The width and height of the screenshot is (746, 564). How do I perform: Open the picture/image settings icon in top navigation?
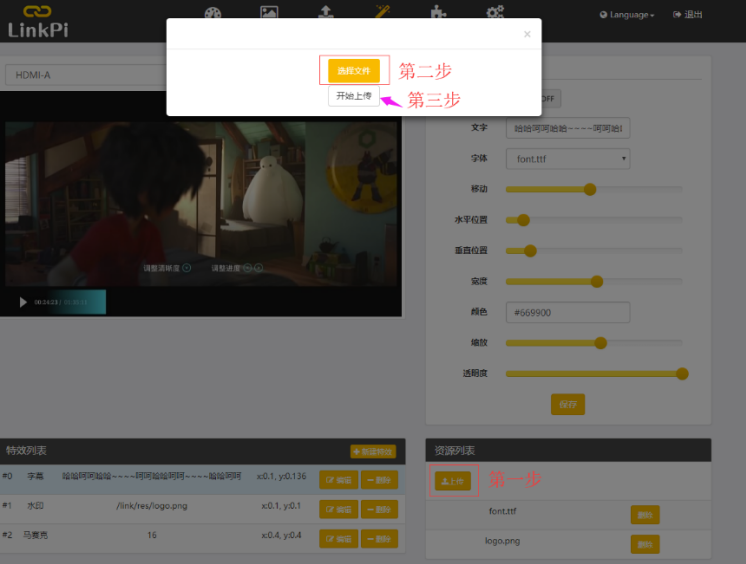point(269,12)
